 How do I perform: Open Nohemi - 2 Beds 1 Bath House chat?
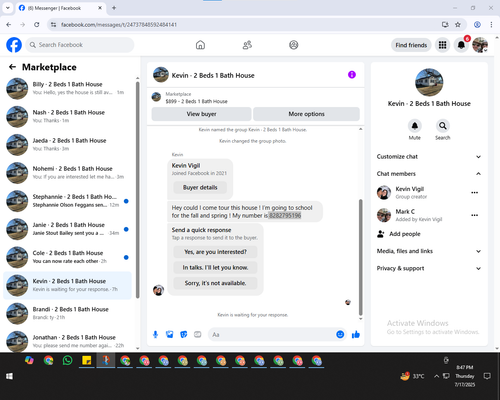pos(68,173)
